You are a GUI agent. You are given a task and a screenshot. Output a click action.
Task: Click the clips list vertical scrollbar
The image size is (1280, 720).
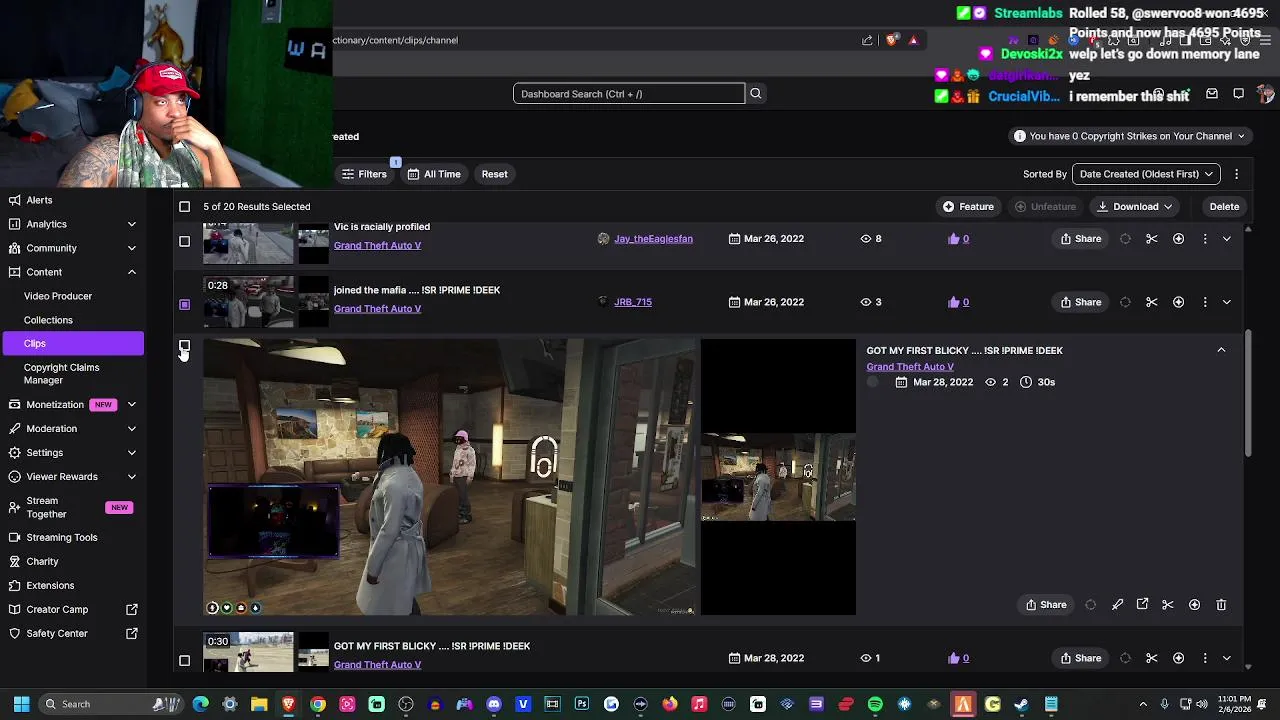point(1248,393)
